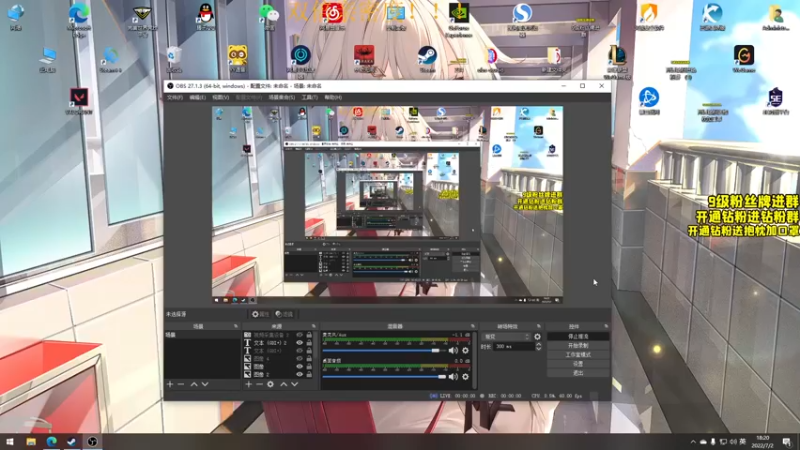Open the 5E platform desktop icon
Viewport: 800px width, 450px height.
[x=775, y=101]
